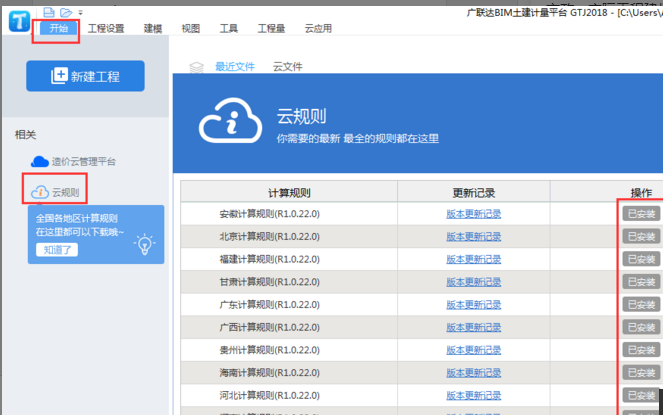Click the banner subtitle 你需要的最新 最全的规则都在这里
The image size is (663, 415).
(358, 139)
